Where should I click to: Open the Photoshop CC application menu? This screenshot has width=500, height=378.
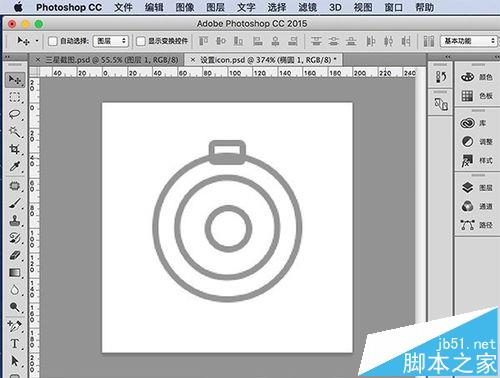coord(69,7)
